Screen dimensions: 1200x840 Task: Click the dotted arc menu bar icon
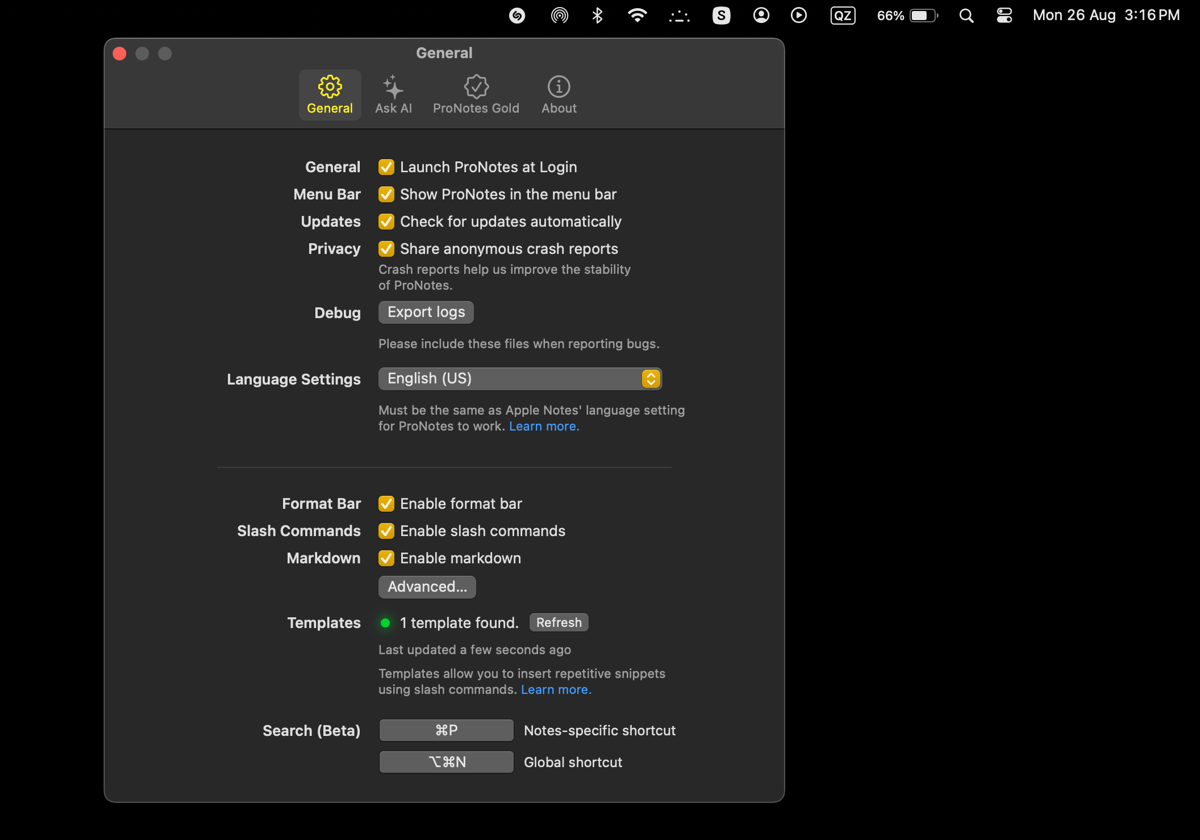pos(679,15)
